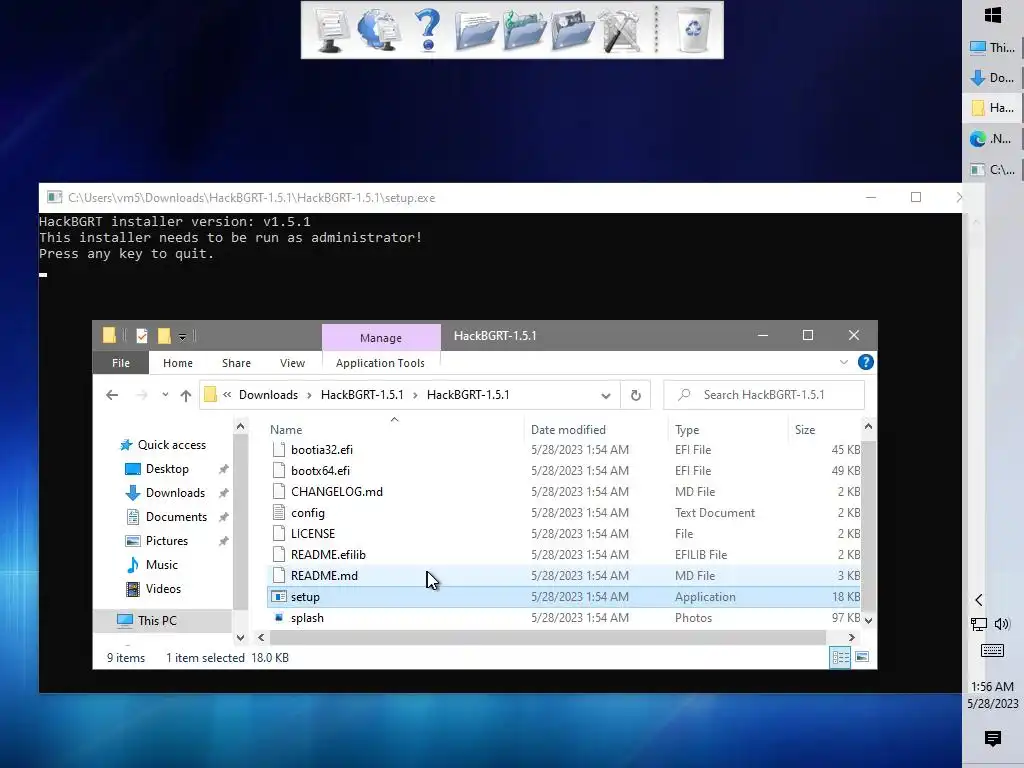The image size is (1024, 768).
Task: Click the file list horizontal scrollbar
Action: tap(548, 637)
